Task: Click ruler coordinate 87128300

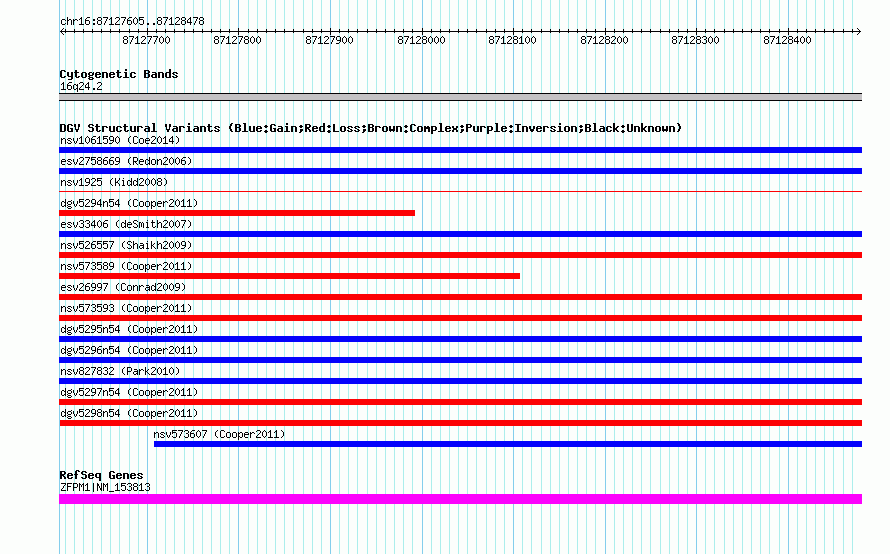Action: coord(695,40)
